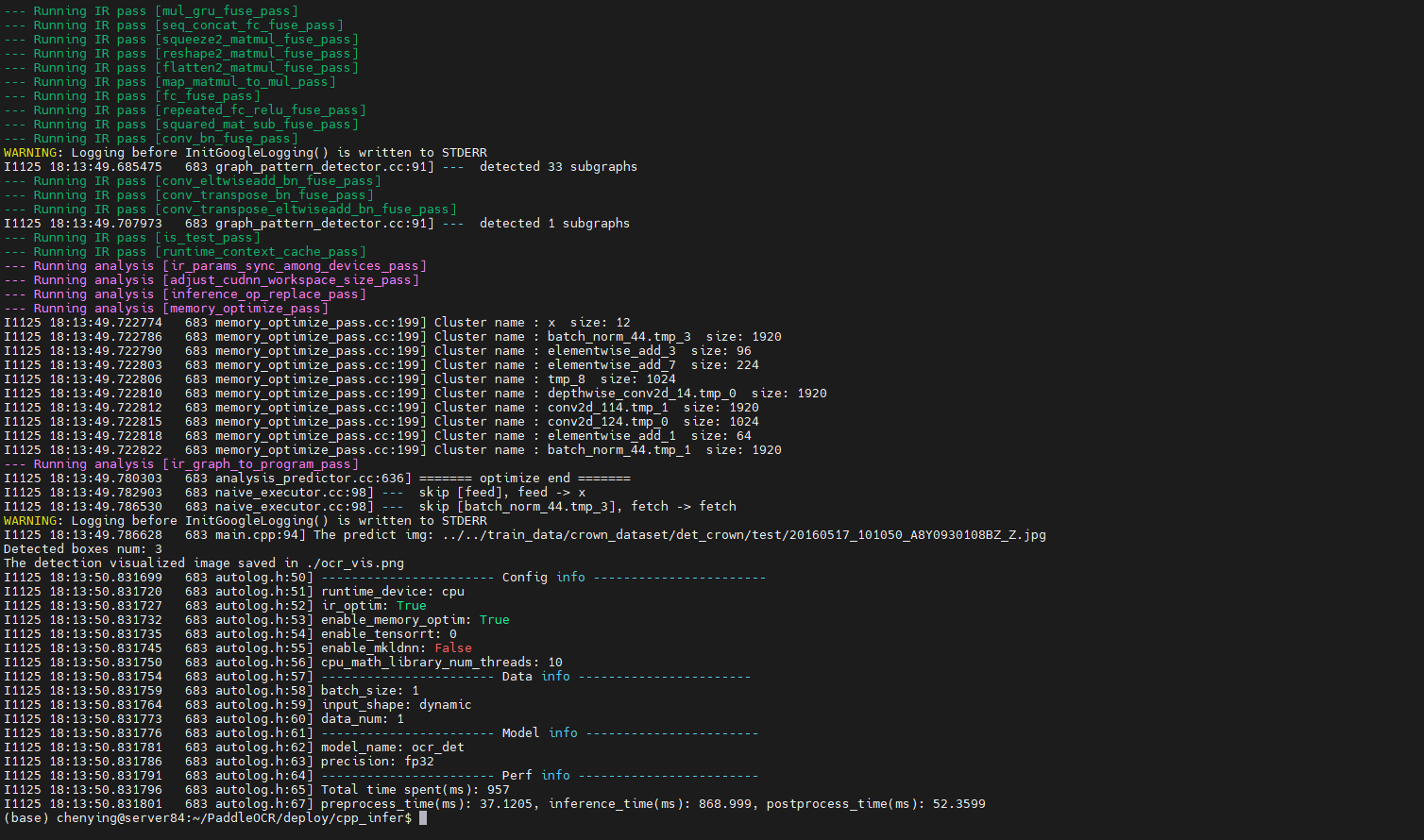The width and height of the screenshot is (1424, 840).
Task: Click the cluster line "x size: 12"
Action: [x=589, y=323]
